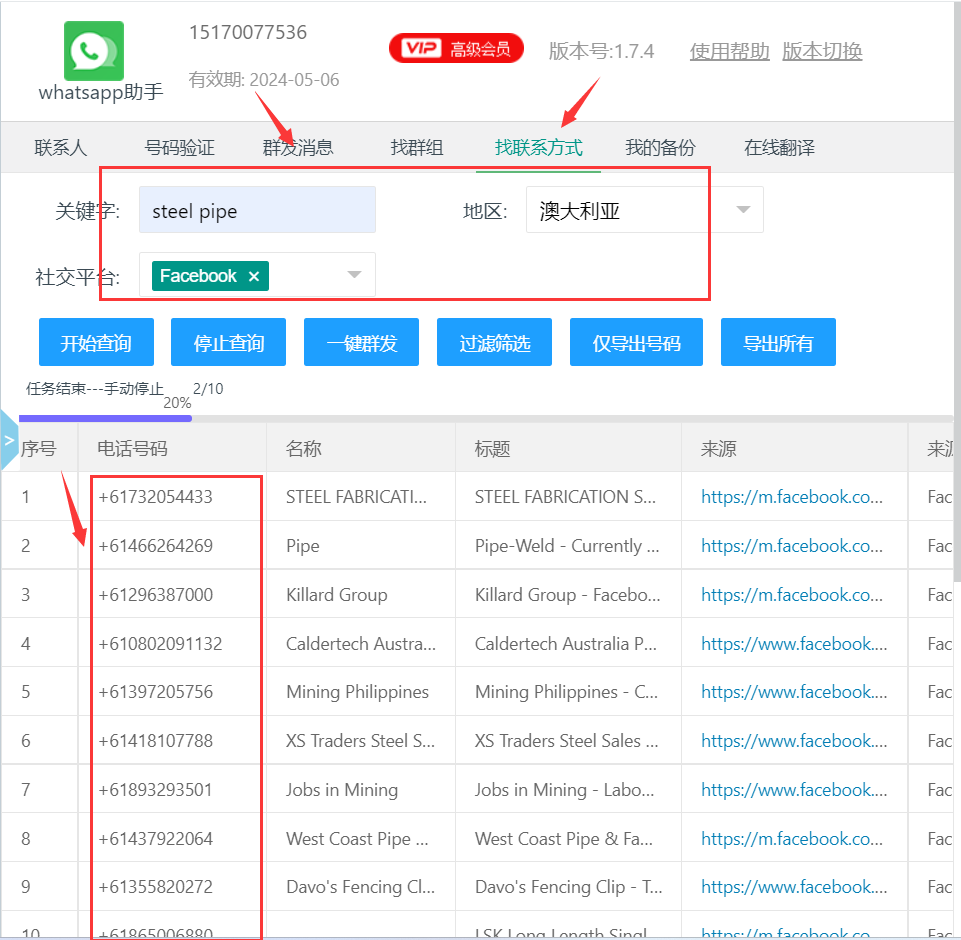Remove the Facebook tag with x
Image resolution: width=961 pixels, height=940 pixels.
[254, 276]
